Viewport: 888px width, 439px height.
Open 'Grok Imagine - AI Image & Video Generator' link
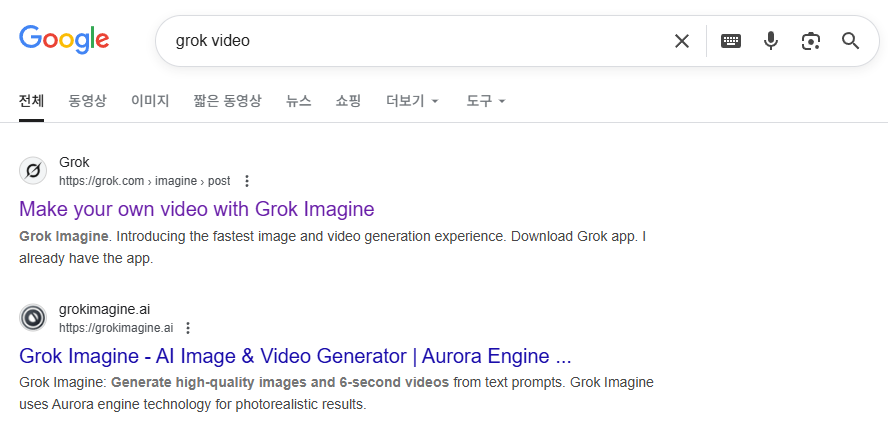(x=295, y=356)
